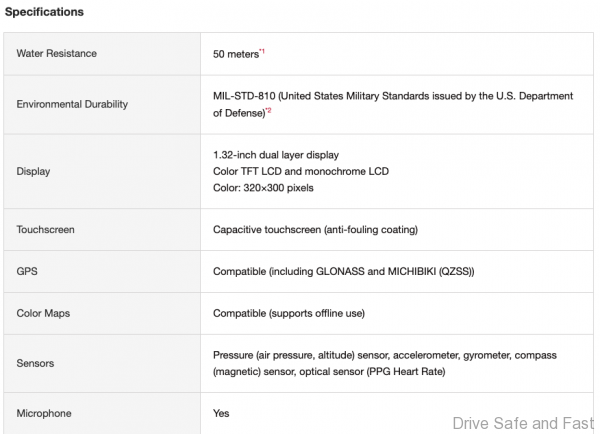Click the Capacitive touchscreen anti-fouling text
The width and height of the screenshot is (600, 434).
point(315,230)
